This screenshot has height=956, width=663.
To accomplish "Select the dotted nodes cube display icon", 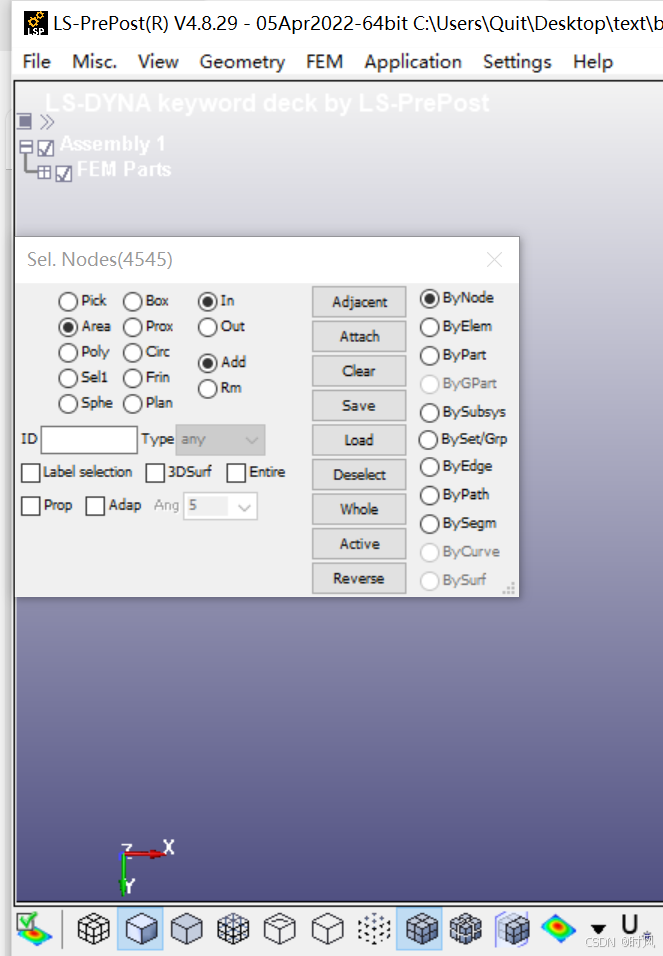I will [x=374, y=929].
